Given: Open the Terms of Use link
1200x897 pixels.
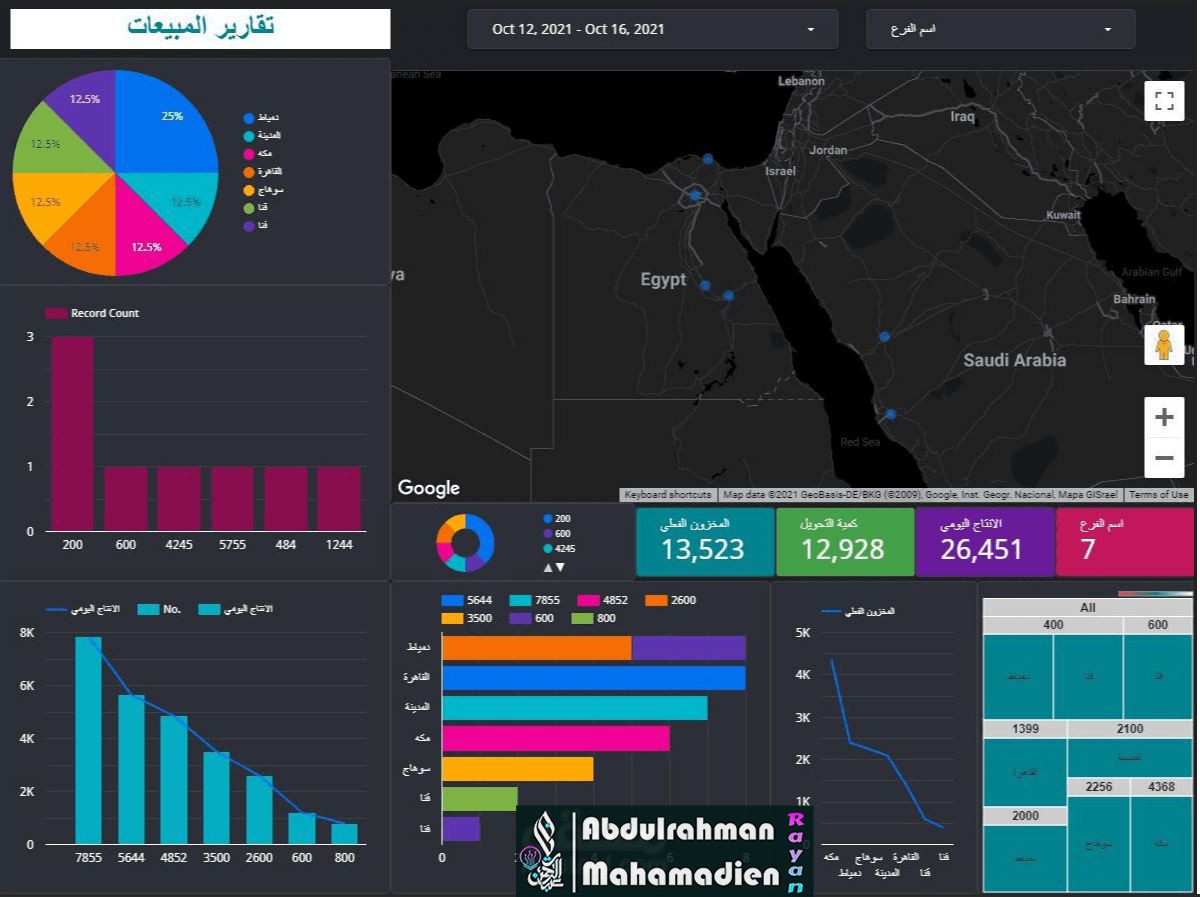Looking at the screenshot, I should coord(1159,494).
